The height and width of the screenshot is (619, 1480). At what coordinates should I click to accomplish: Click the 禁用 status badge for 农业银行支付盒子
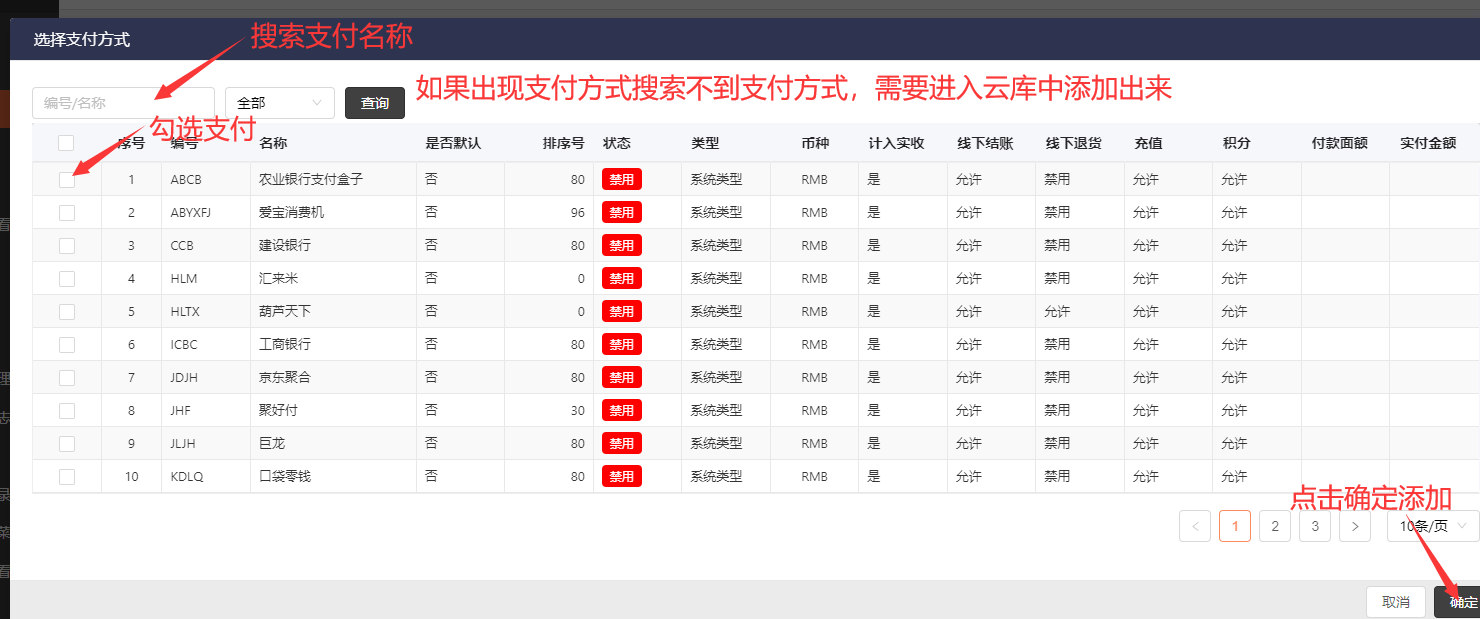tap(621, 180)
